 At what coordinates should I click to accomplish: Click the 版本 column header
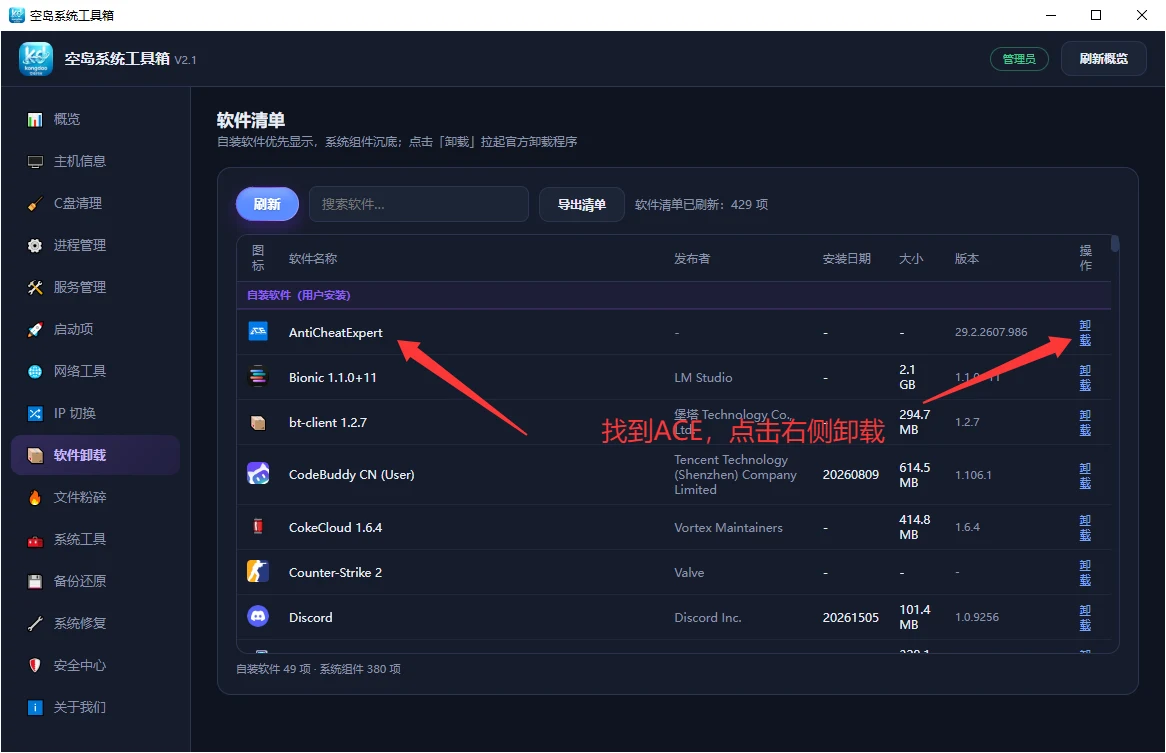point(967,259)
